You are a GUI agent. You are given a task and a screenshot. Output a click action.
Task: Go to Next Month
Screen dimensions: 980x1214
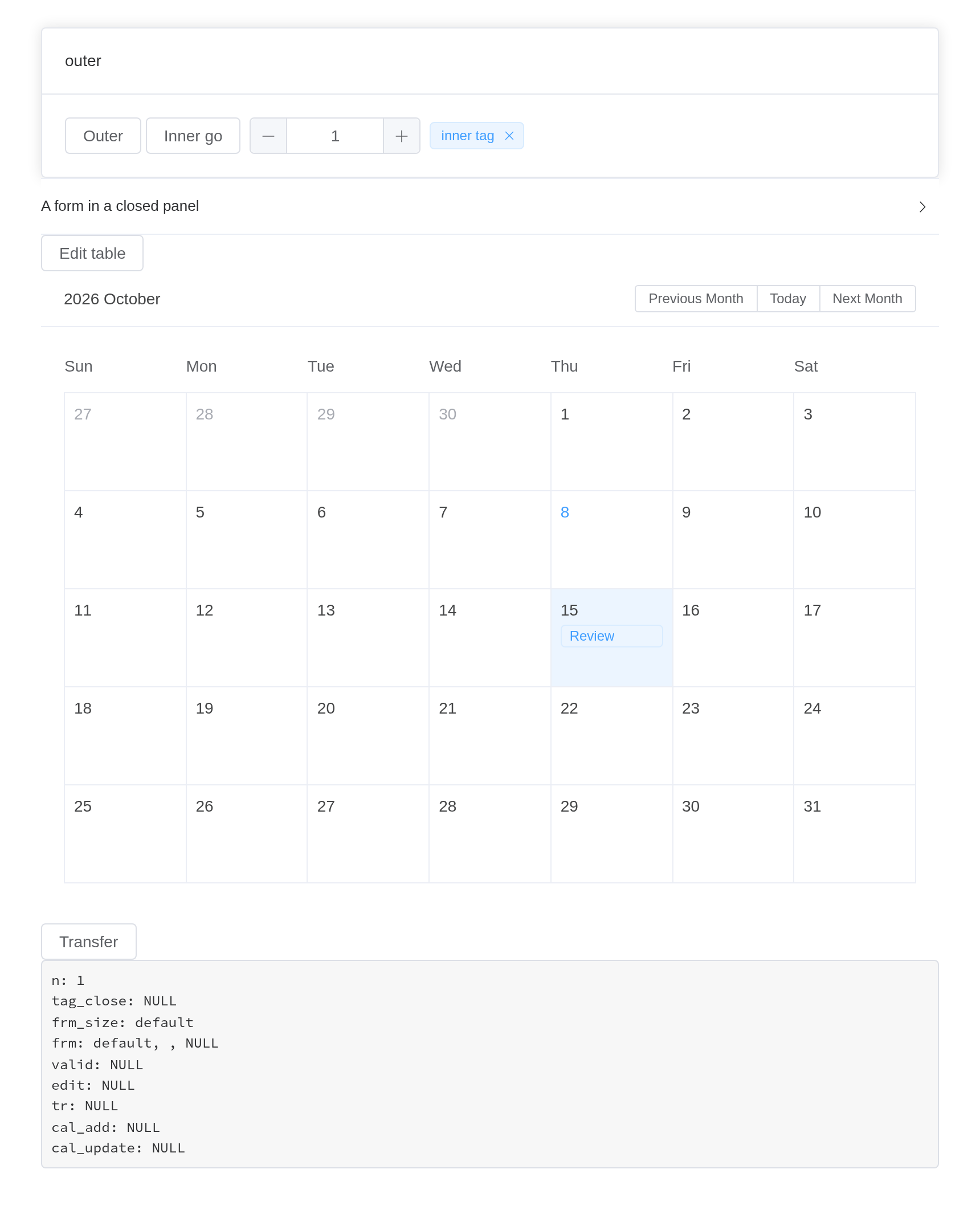coord(867,299)
